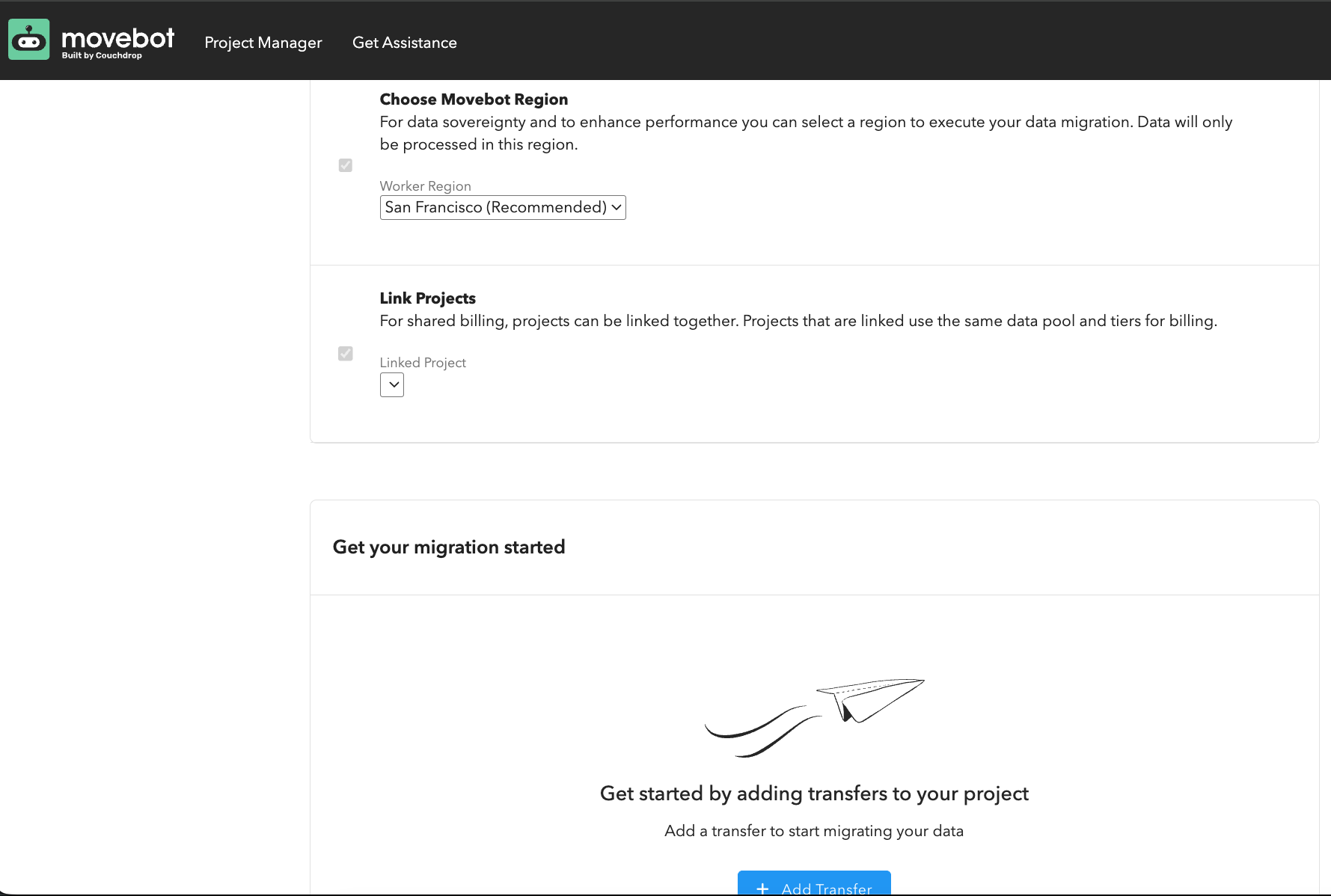Click the "Built by Couchdrop" tagline

point(102,55)
